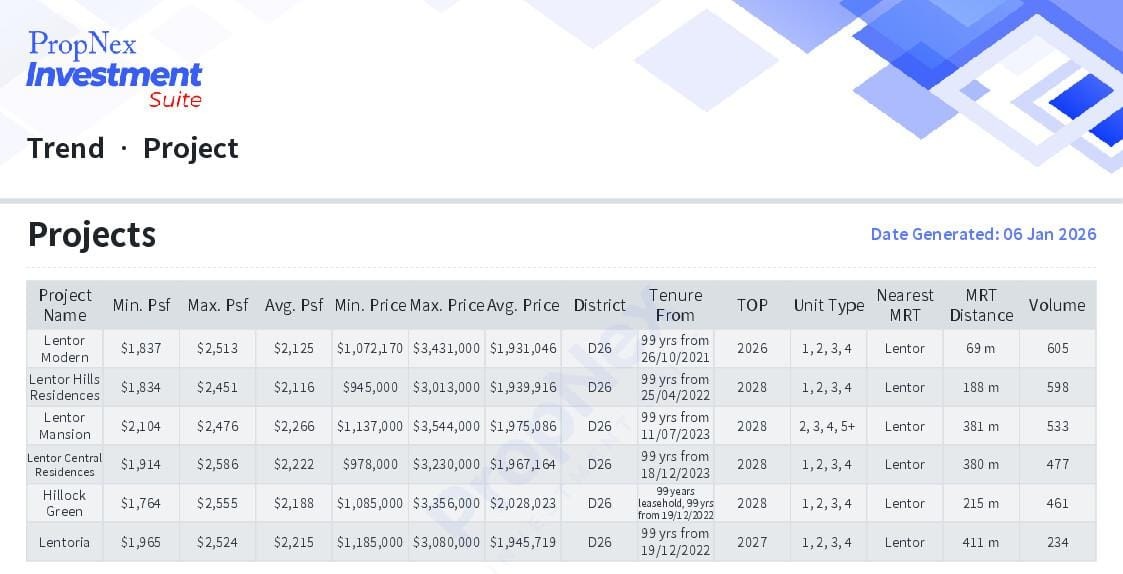Viewport: 1123px width, 574px height.
Task: Click the 605 volume cell
Action: 1057,349
